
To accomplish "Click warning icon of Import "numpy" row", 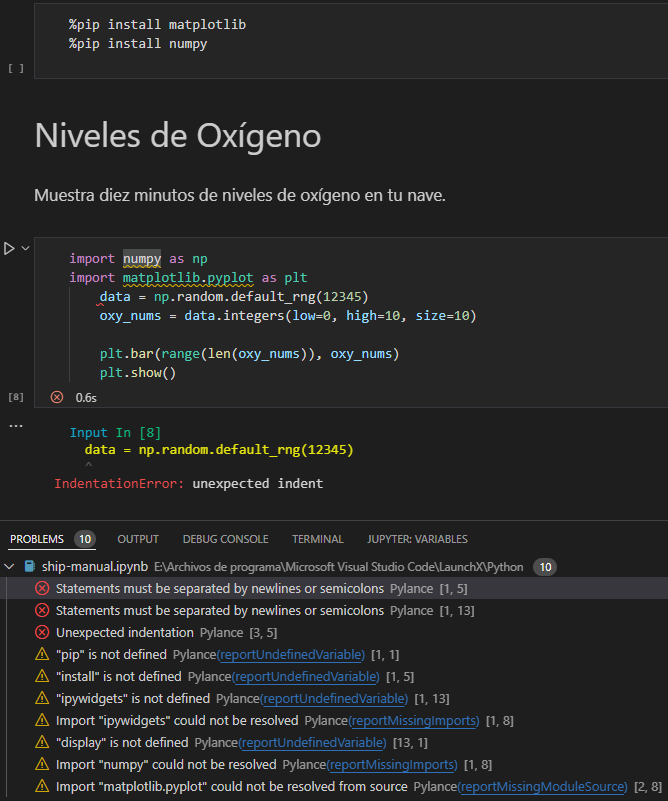I will pyautogui.click(x=42, y=764).
